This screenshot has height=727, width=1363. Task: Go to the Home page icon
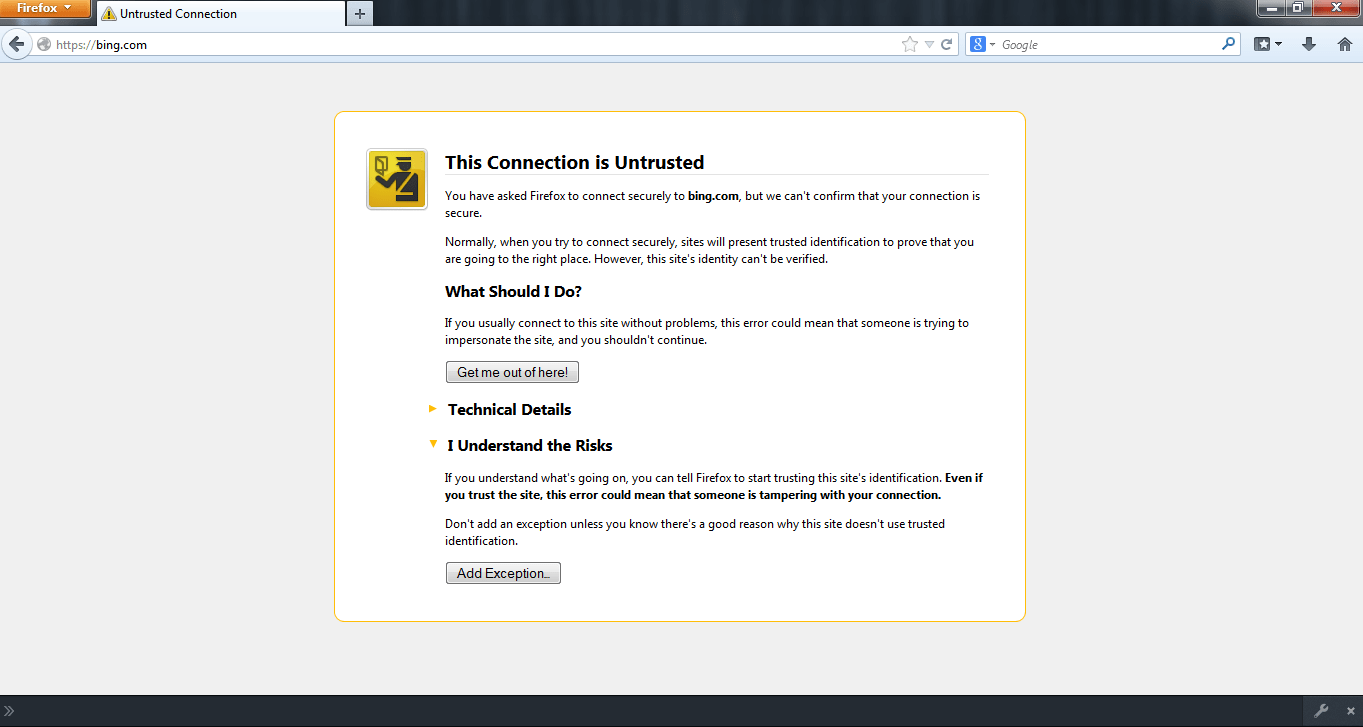click(x=1344, y=44)
